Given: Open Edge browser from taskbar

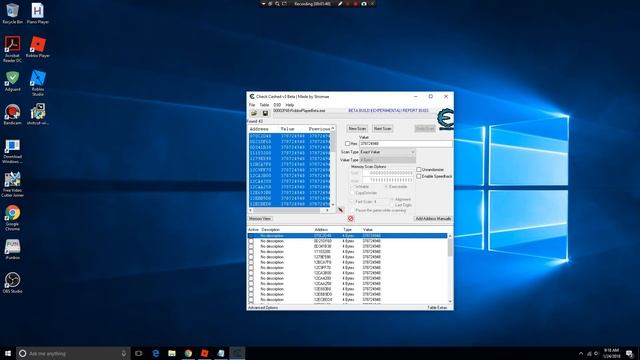Looking at the screenshot, I should (x=156, y=353).
